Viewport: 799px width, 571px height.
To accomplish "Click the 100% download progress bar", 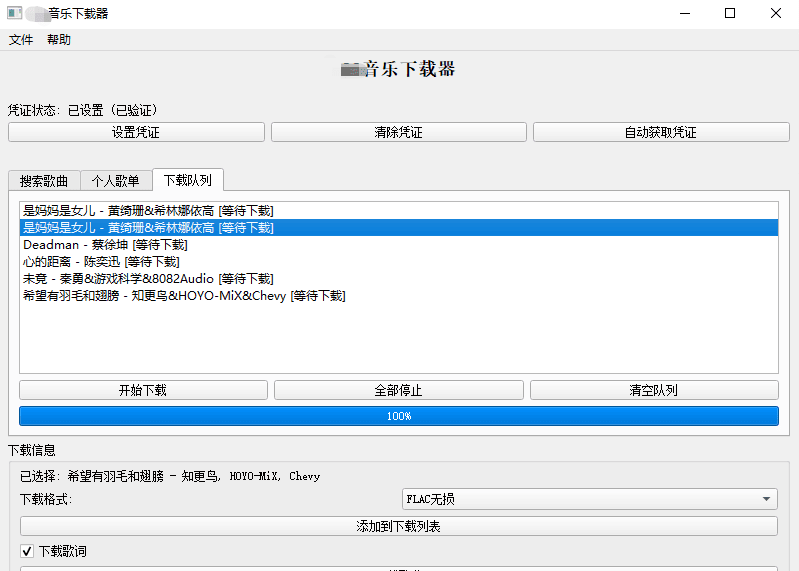I will (398, 416).
